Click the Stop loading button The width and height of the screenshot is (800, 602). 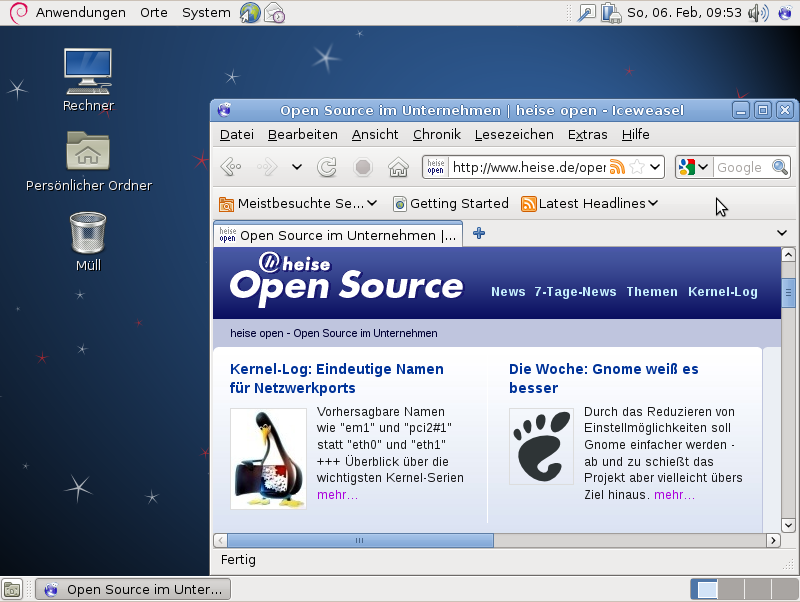[363, 167]
